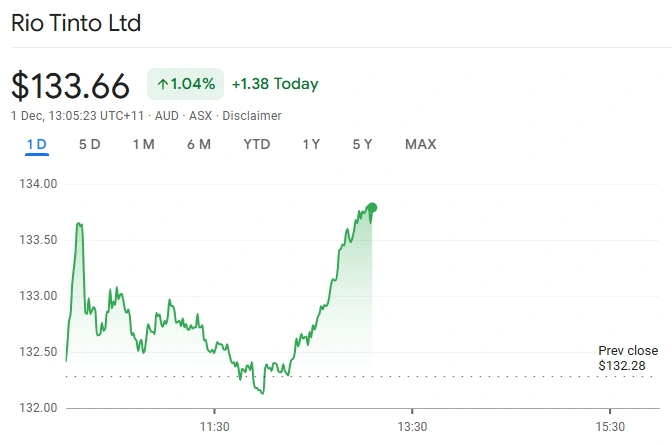Click the 134.00 price axis label
Screen dimensions: 672x445
point(38,184)
